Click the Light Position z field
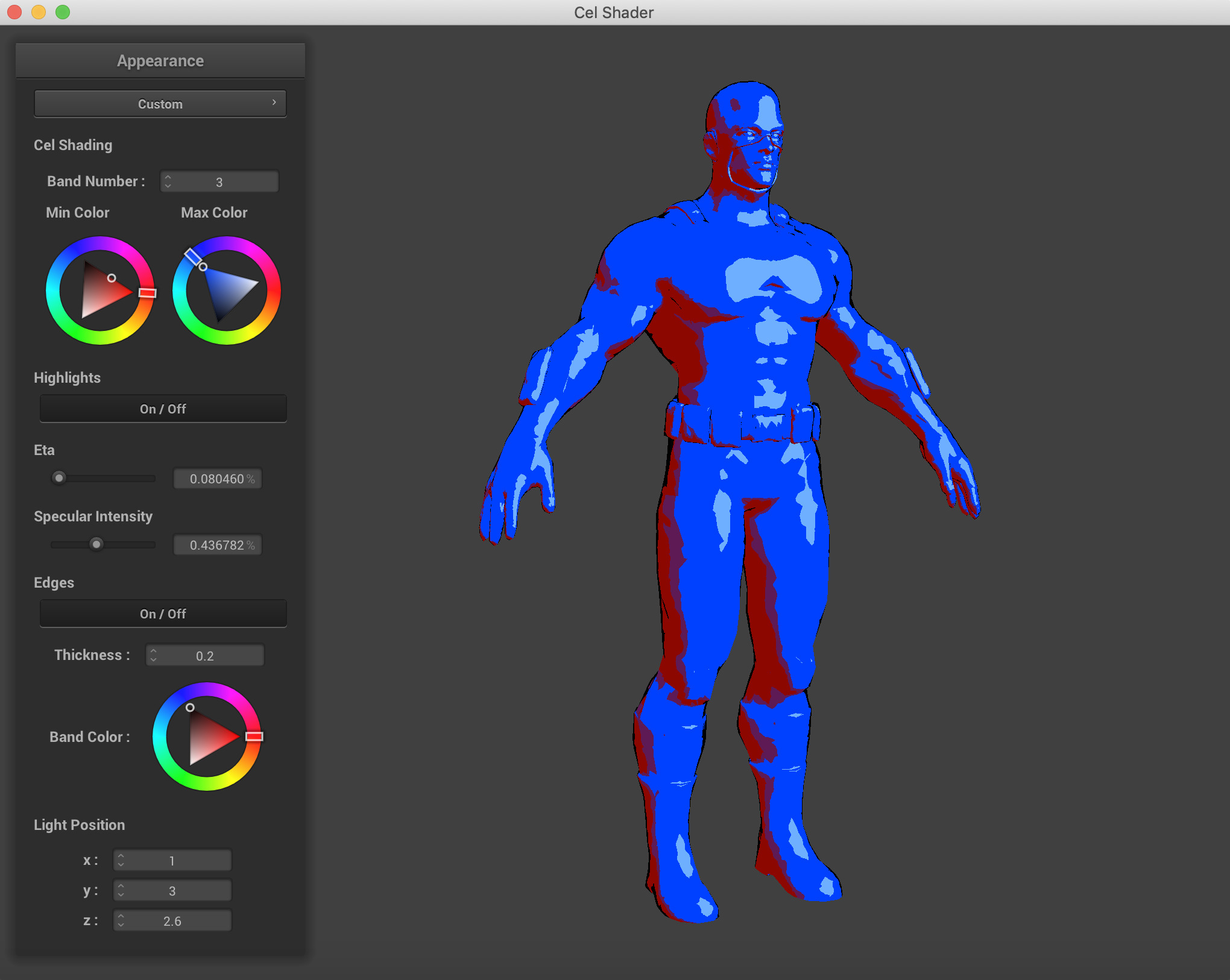The width and height of the screenshot is (1230, 980). tap(172, 920)
